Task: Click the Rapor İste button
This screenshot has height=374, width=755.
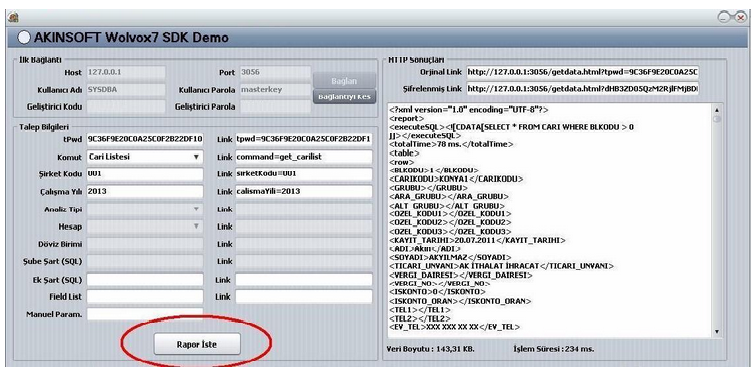Action: coord(196,344)
